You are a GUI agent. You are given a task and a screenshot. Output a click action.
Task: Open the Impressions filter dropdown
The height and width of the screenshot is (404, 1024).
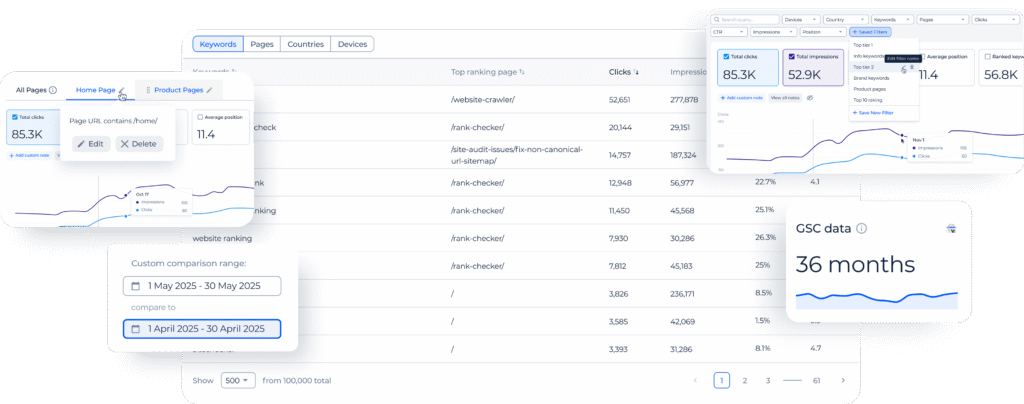pyautogui.click(x=773, y=31)
